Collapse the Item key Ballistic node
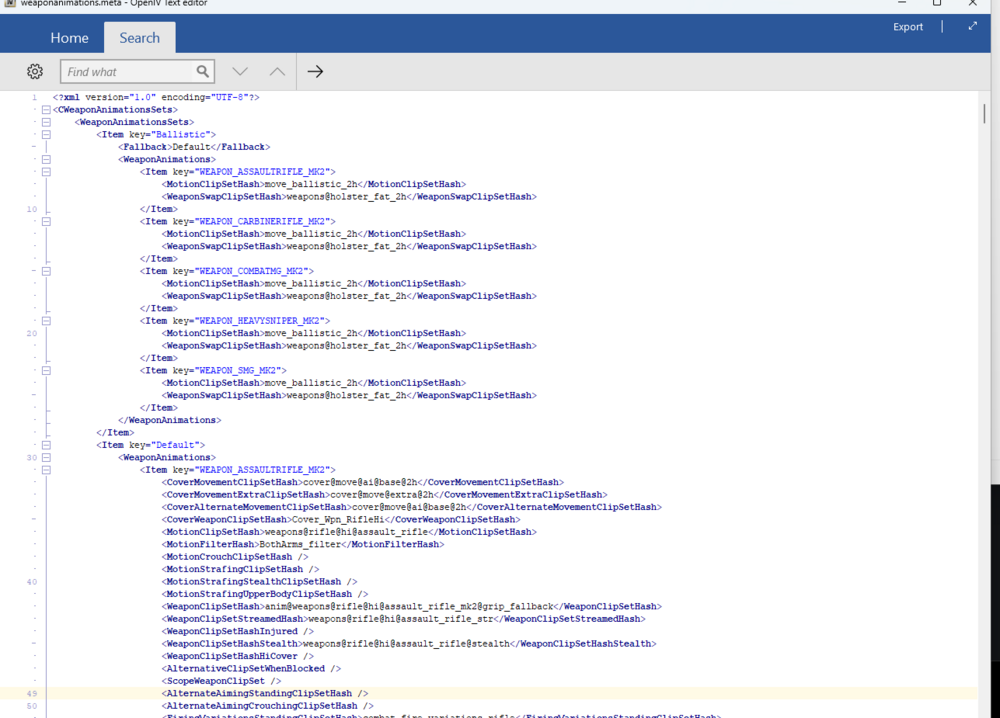The width and height of the screenshot is (1000, 718). [47, 135]
